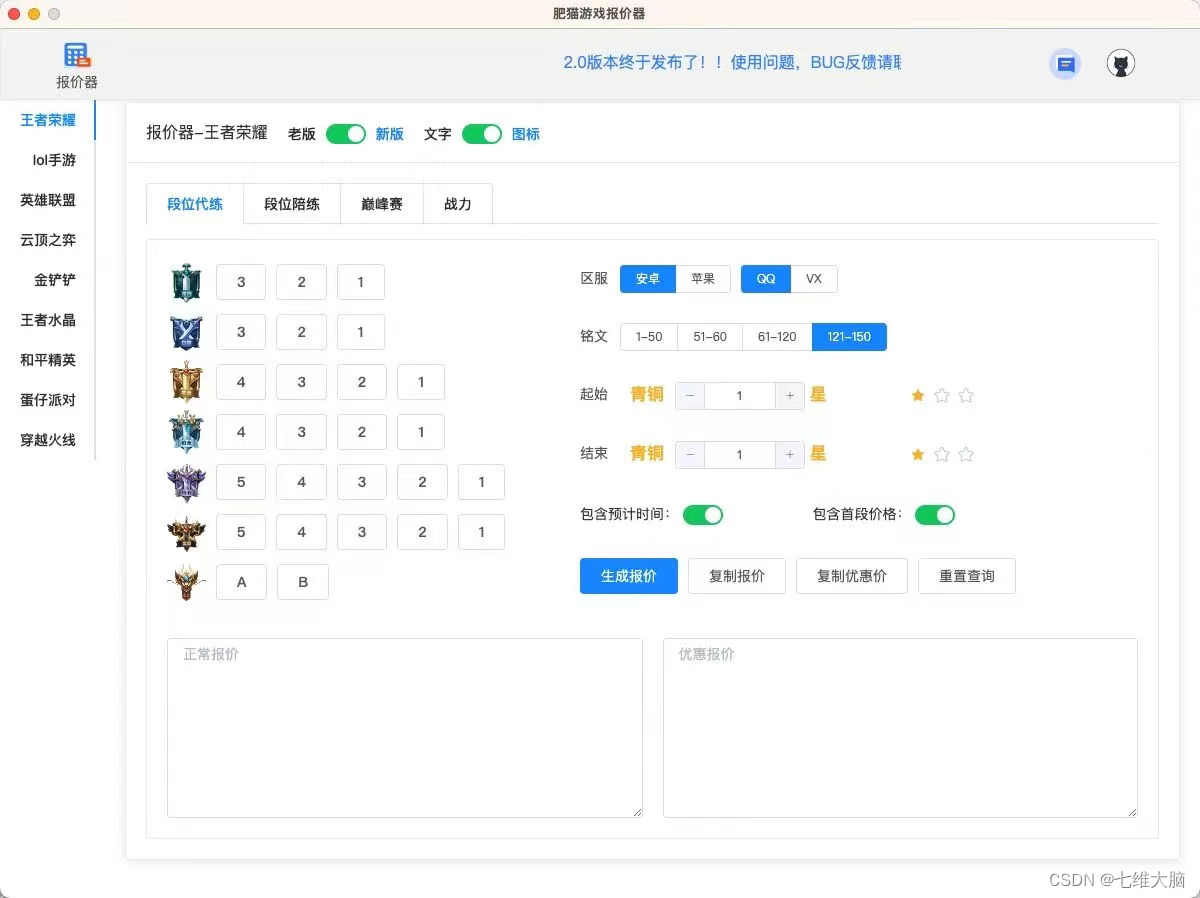The height and width of the screenshot is (898, 1200).
Task: Click the scrolling 2.0版本 announcement text
Action: click(732, 62)
